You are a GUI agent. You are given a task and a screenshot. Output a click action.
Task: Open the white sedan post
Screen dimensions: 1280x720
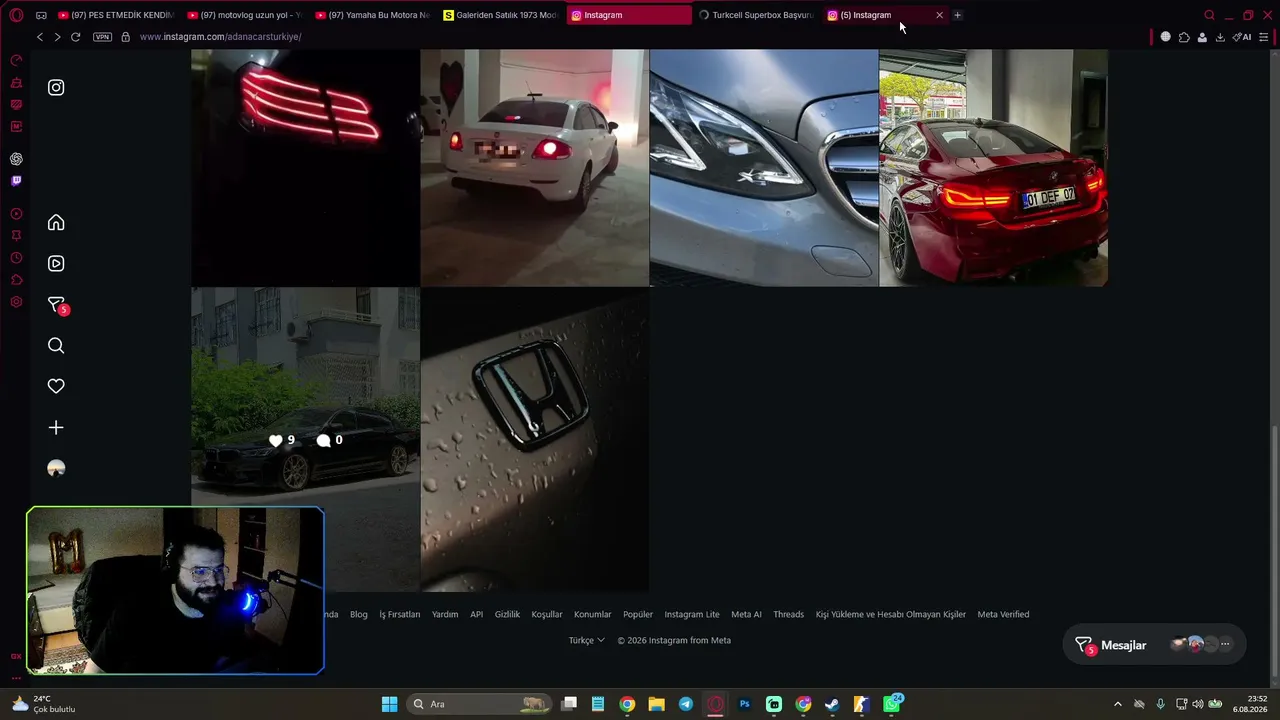[534, 168]
